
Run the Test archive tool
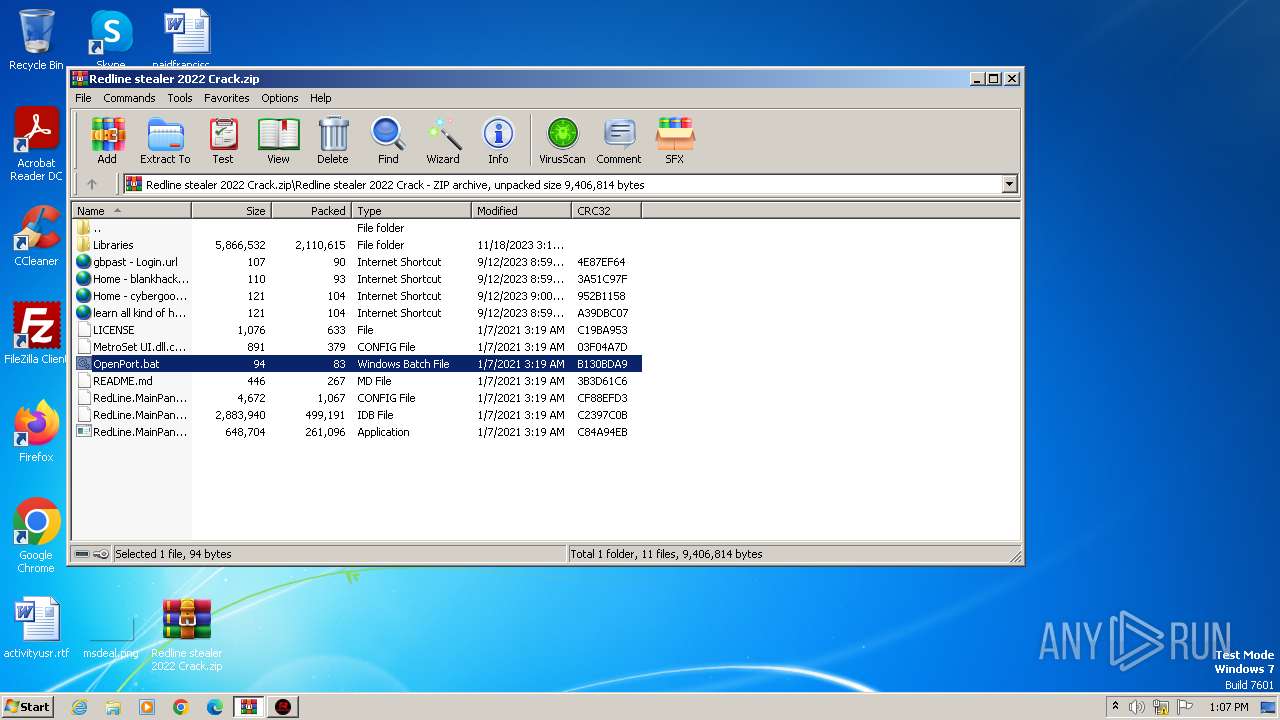pyautogui.click(x=223, y=140)
